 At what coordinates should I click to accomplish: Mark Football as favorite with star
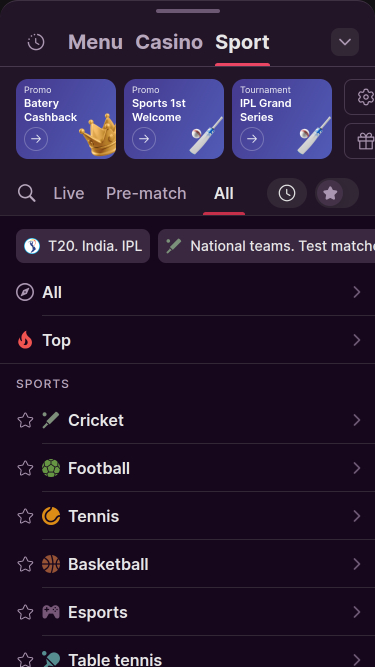(x=25, y=468)
